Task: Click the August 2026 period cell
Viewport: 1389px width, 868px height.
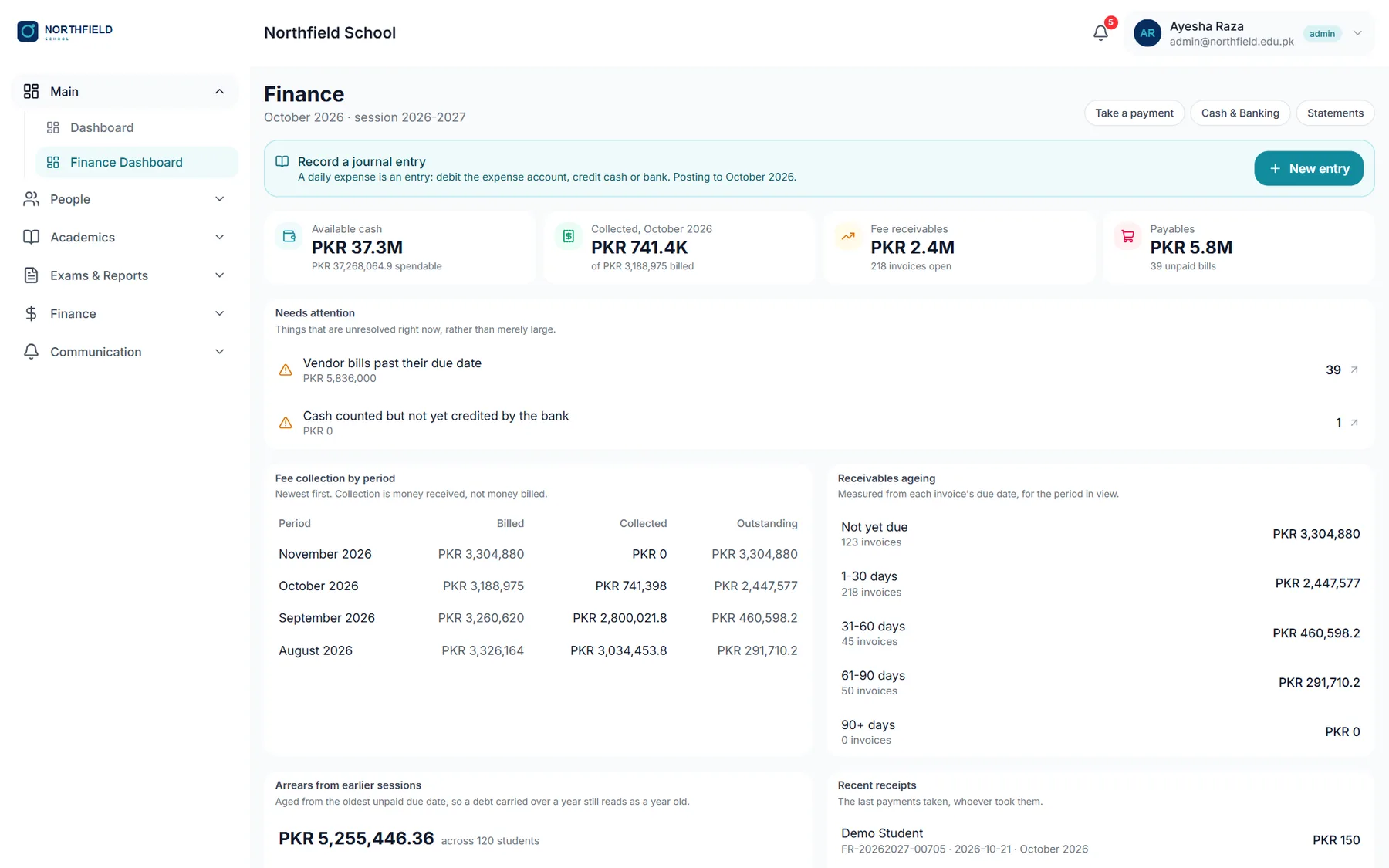Action: click(x=316, y=650)
